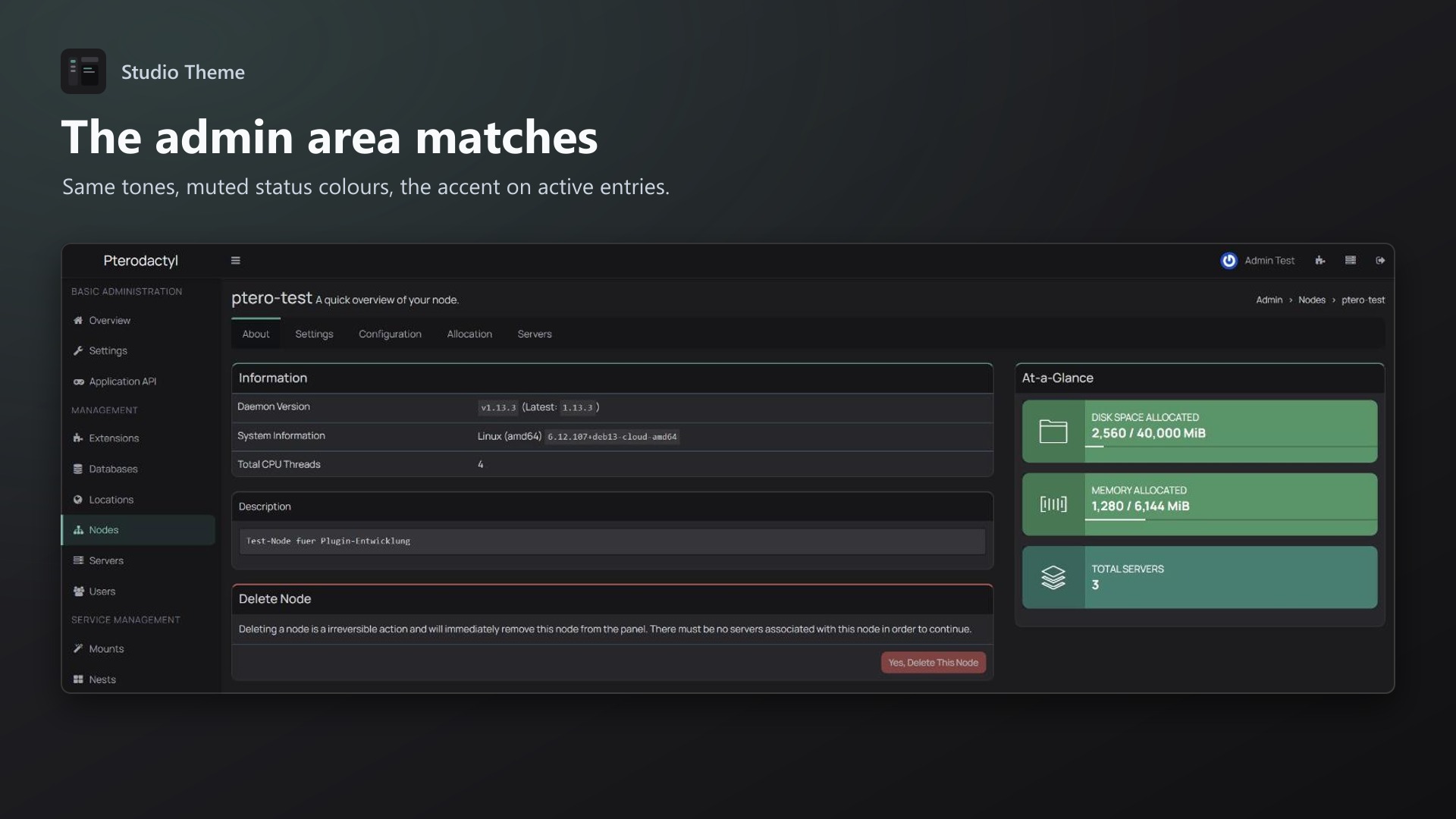This screenshot has height=819, width=1456.
Task: Click the description text field
Action: tap(613, 541)
